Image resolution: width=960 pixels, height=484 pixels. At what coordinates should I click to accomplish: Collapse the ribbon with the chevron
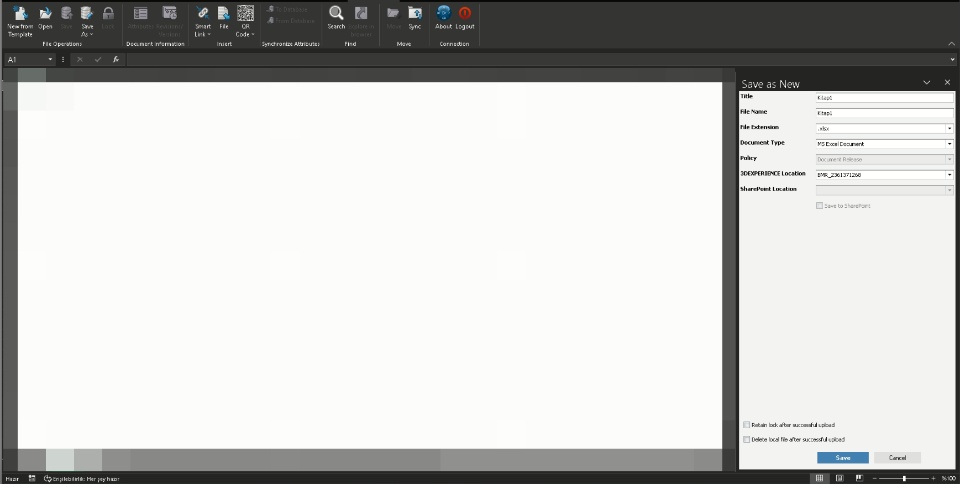coord(951,44)
